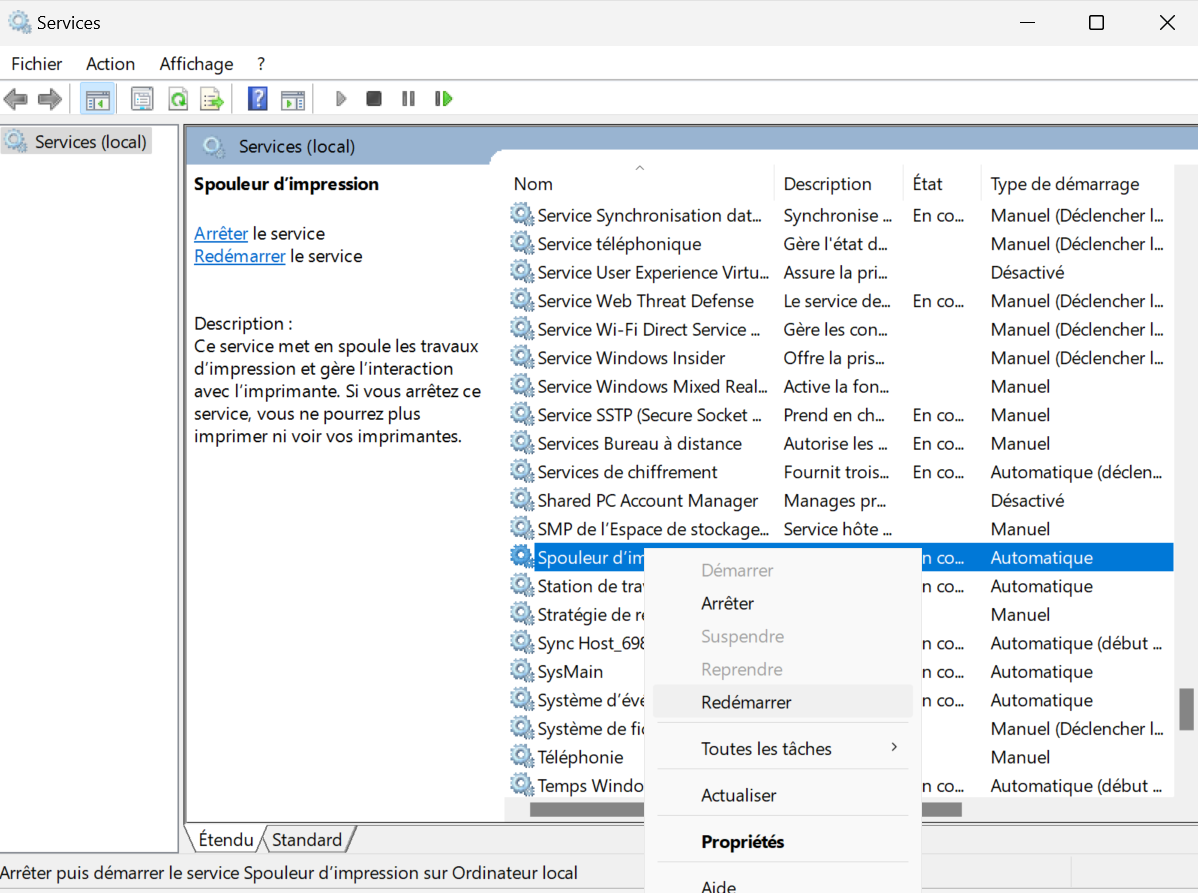1198x893 pixels.
Task: Open the ? help menu in menu bar
Action: tap(261, 64)
